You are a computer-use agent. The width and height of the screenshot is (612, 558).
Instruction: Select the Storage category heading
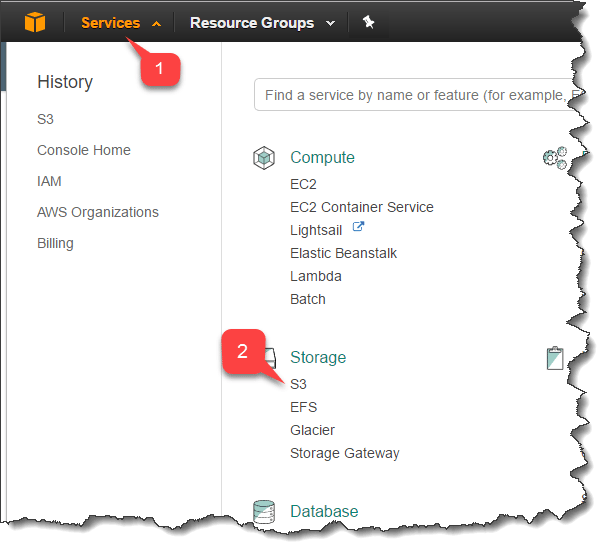pyautogui.click(x=318, y=357)
